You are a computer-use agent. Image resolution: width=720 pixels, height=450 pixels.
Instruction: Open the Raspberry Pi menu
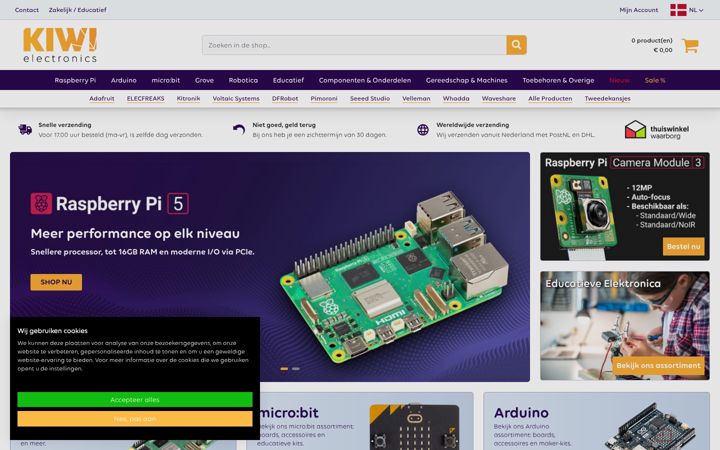[75, 80]
